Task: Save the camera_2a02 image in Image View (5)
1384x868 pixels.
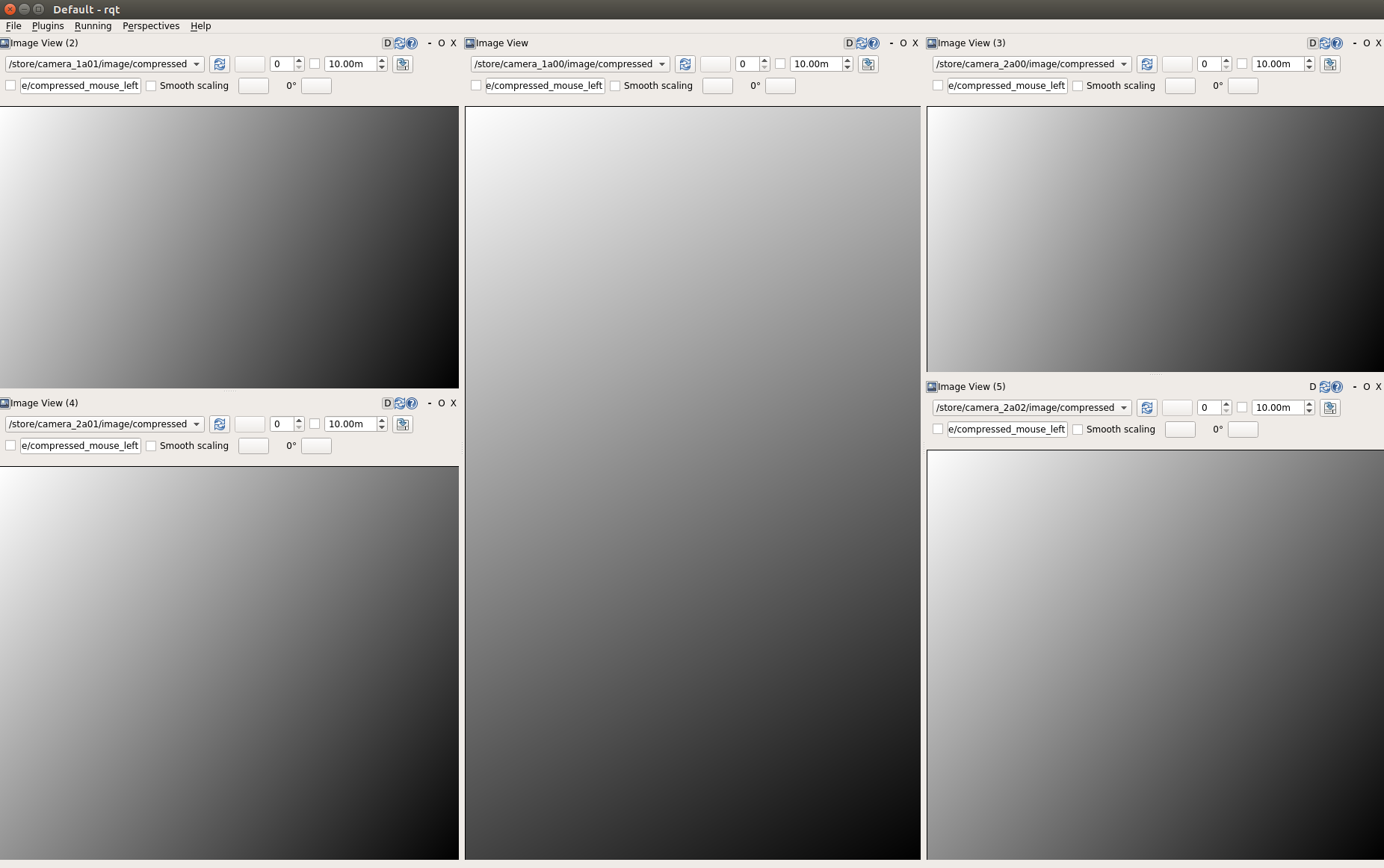Action: [x=1330, y=408]
